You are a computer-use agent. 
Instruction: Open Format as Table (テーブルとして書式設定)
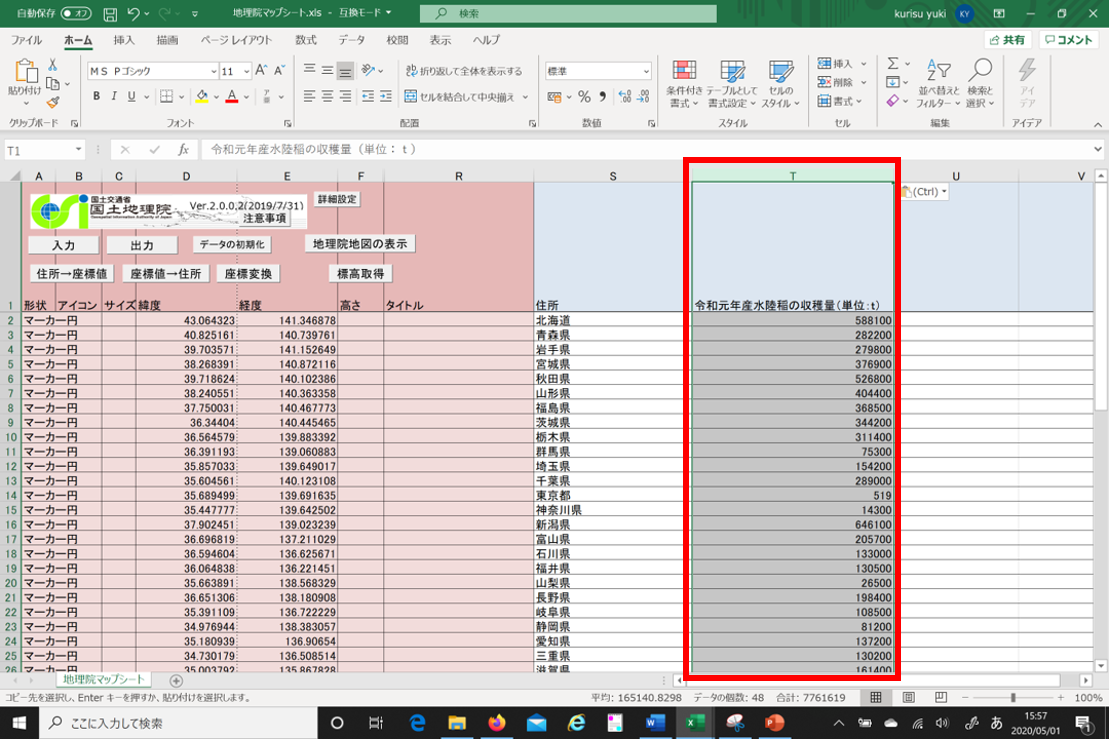click(x=732, y=83)
